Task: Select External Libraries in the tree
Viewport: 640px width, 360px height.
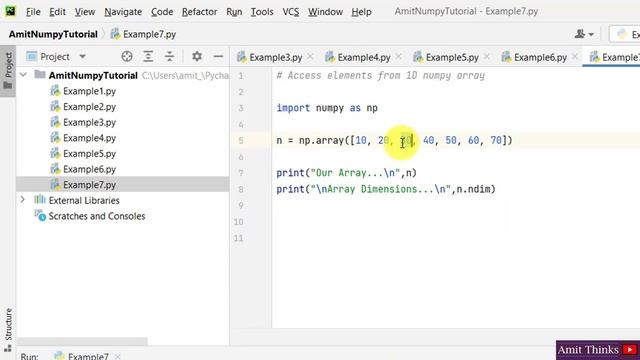Action: (84, 200)
